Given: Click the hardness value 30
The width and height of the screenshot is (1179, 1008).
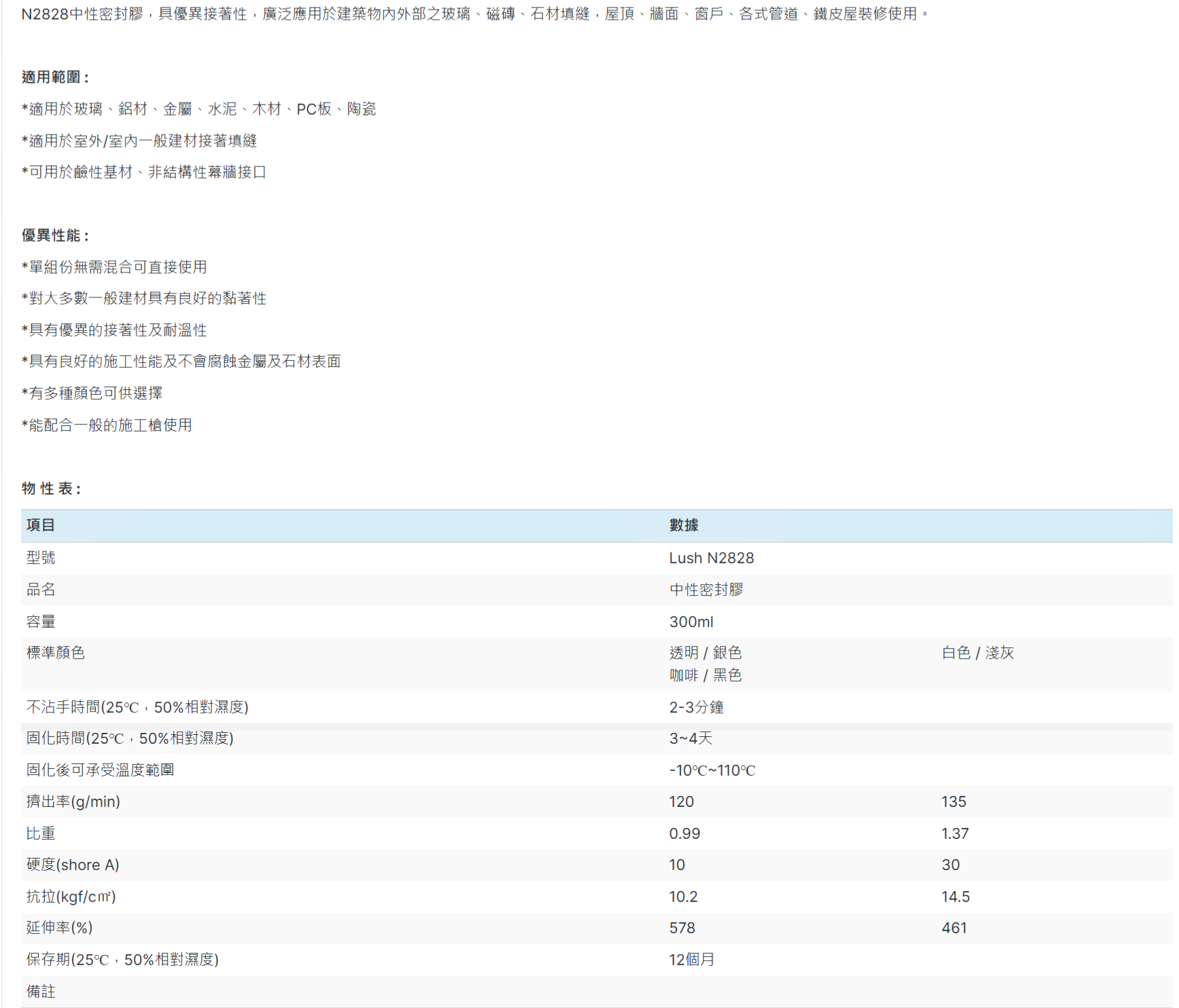Looking at the screenshot, I should 951,865.
